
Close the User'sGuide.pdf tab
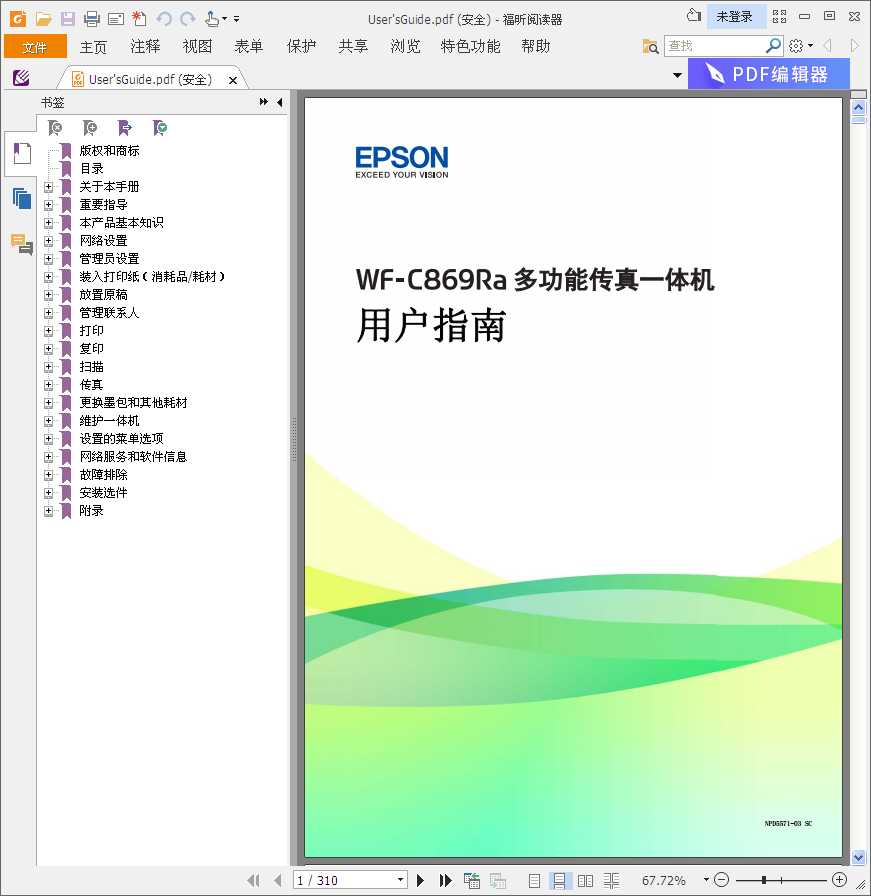233,81
